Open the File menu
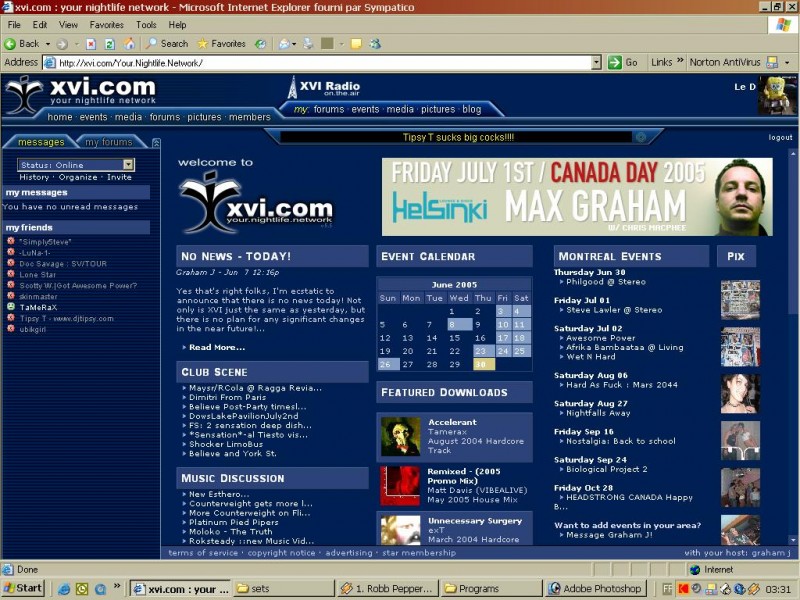The width and height of the screenshot is (800, 600). [x=14, y=24]
